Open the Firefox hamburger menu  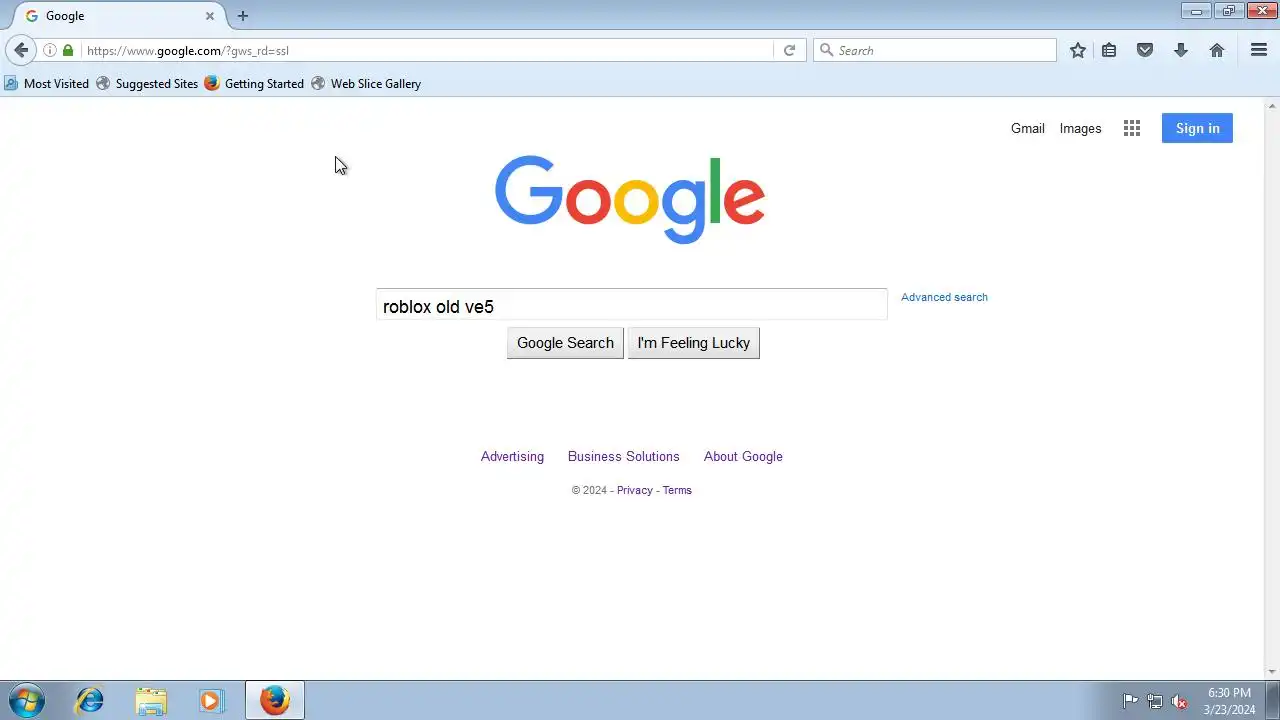tap(1259, 50)
